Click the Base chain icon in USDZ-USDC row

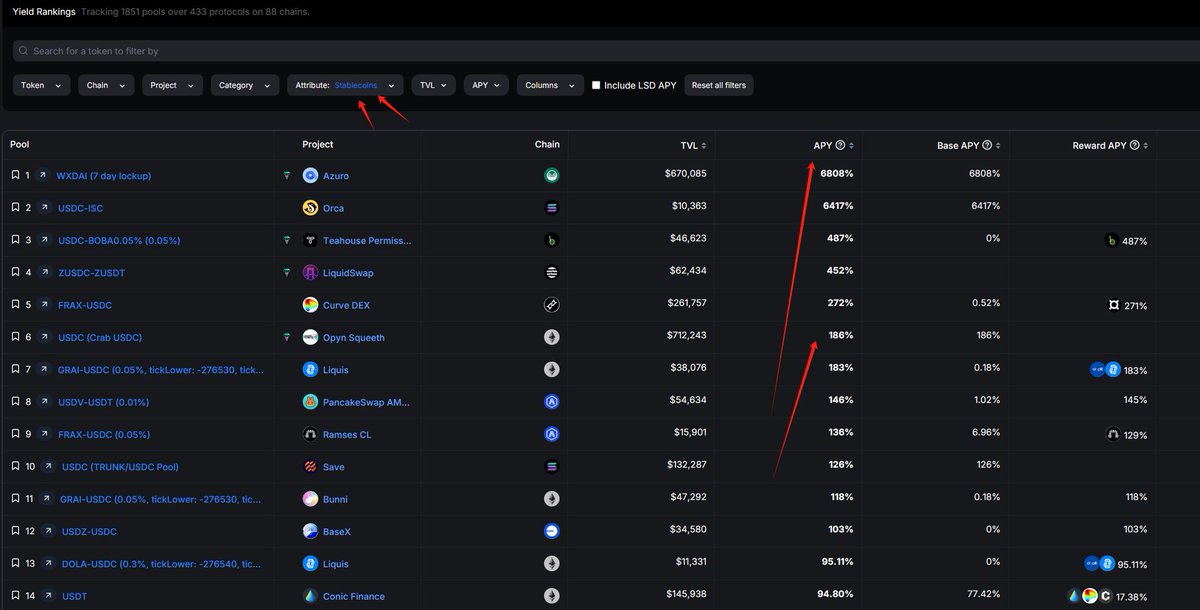(x=551, y=531)
